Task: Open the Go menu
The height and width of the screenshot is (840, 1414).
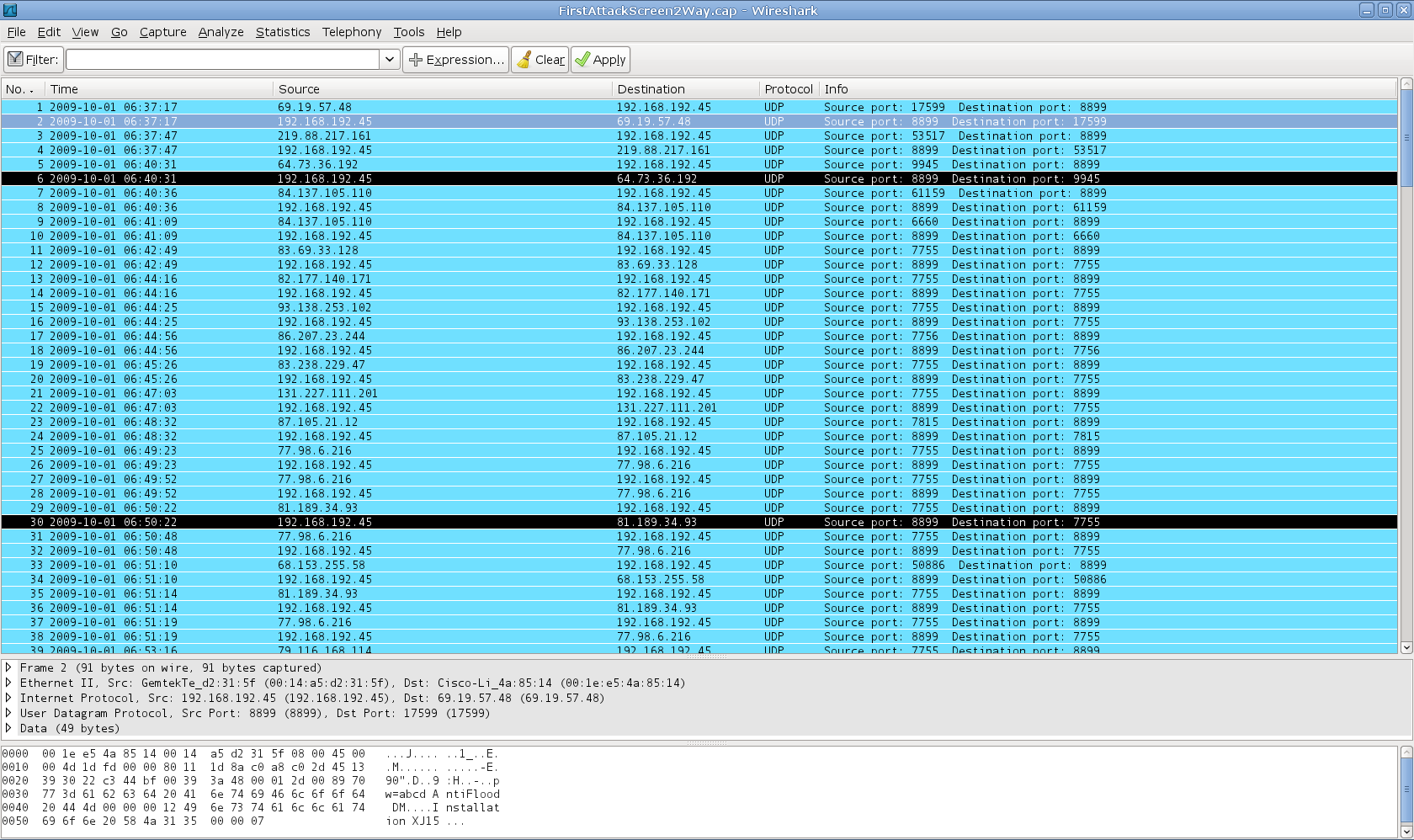Action: click(120, 32)
